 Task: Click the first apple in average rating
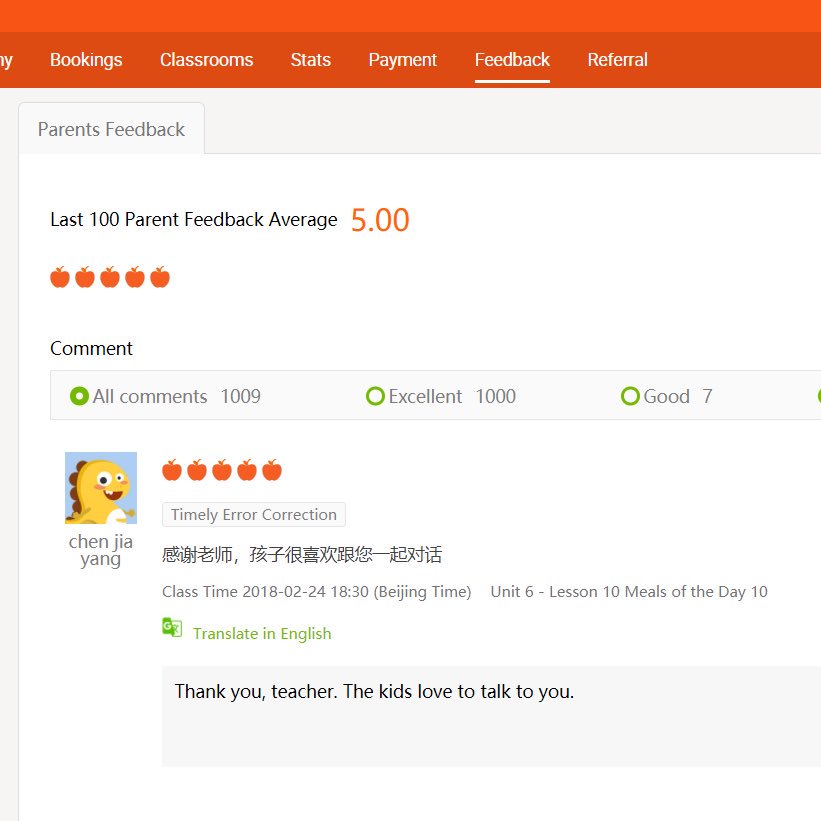pyautogui.click(x=60, y=277)
